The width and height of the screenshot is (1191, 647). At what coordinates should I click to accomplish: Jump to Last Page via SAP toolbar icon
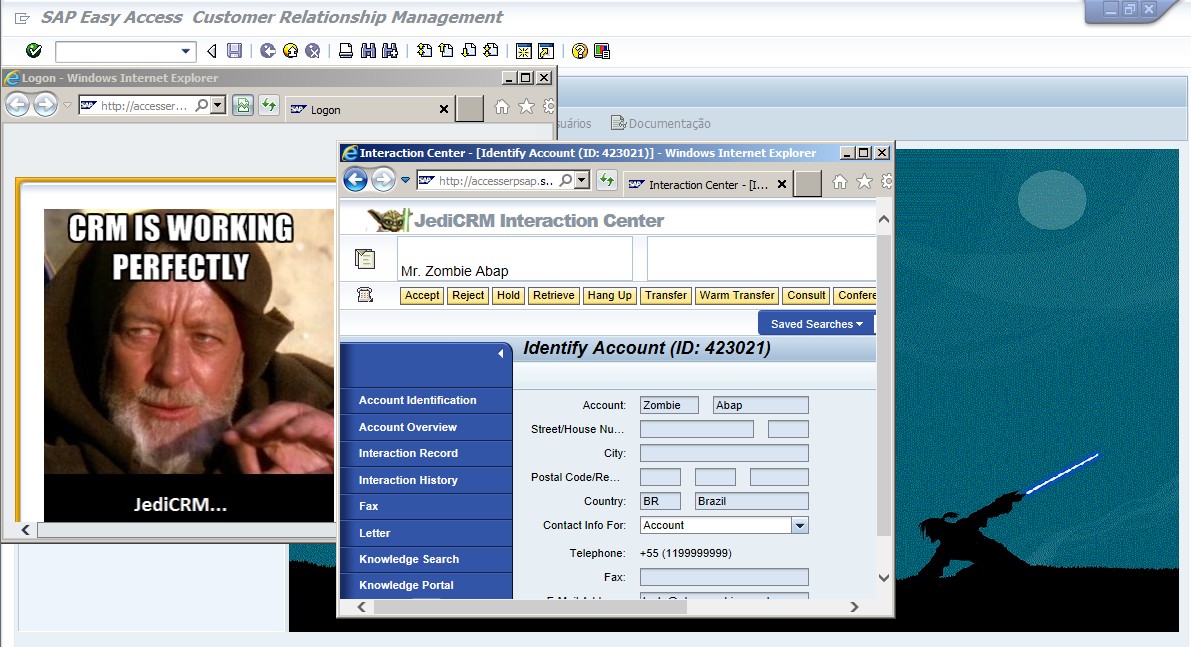pos(491,51)
